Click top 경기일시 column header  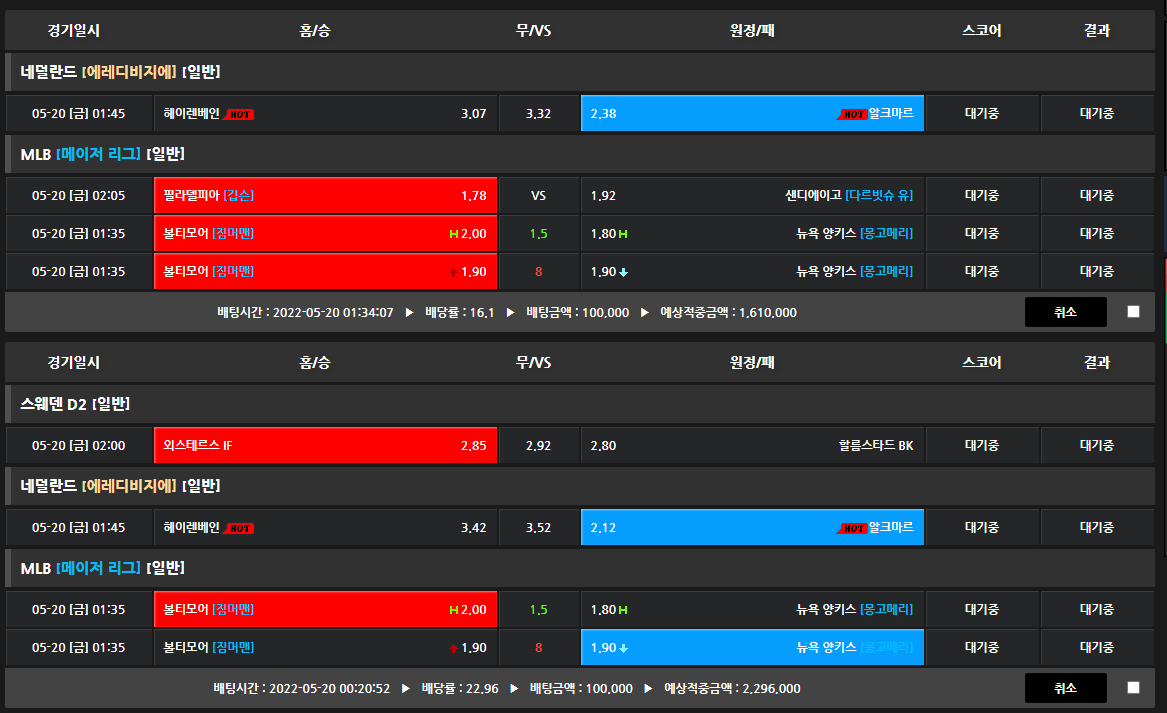click(74, 30)
